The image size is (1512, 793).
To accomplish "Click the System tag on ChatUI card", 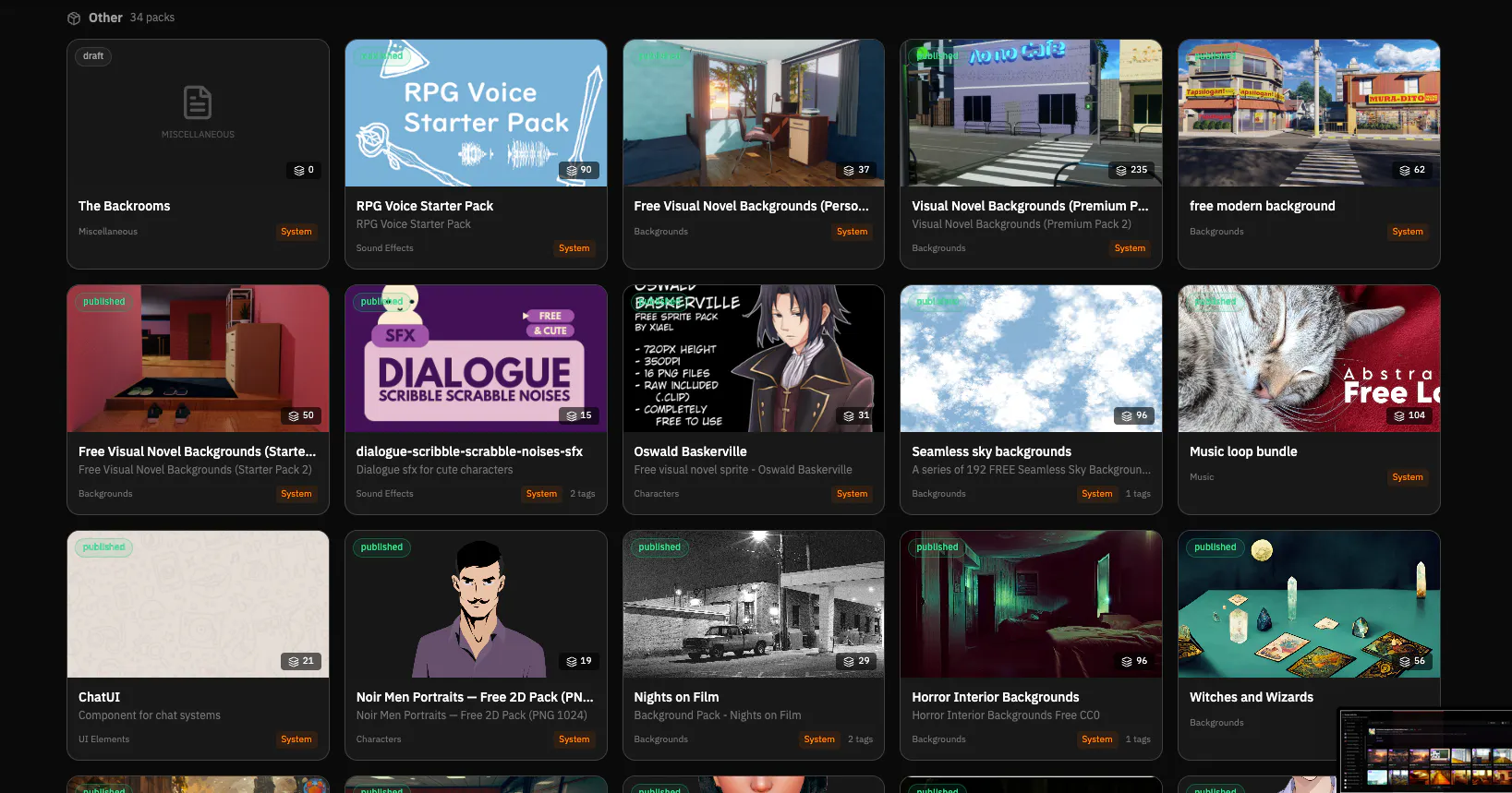I will (296, 739).
